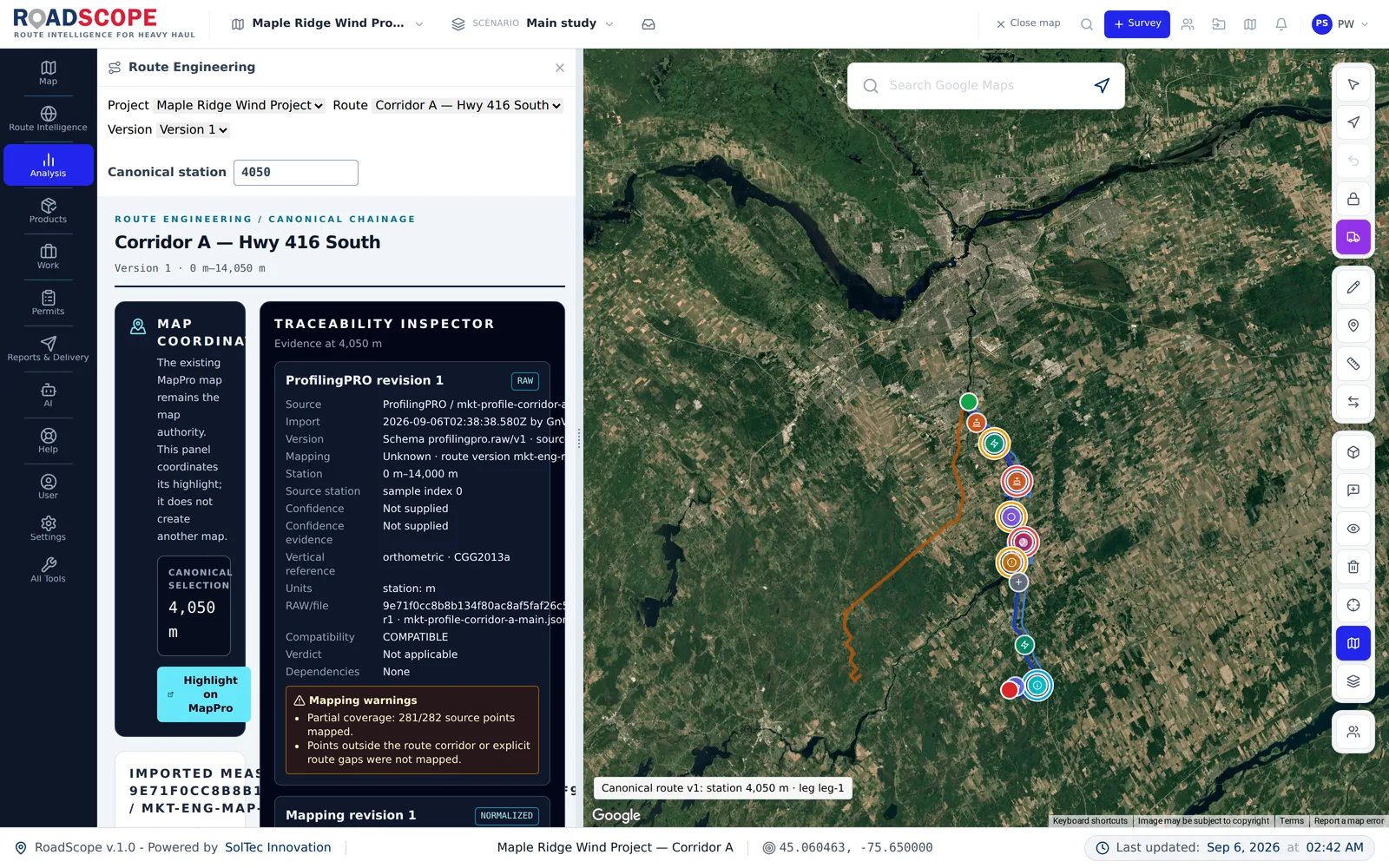The width and height of the screenshot is (1389, 868).
Task: Open Help from the sidebar
Action: pyautogui.click(x=48, y=441)
